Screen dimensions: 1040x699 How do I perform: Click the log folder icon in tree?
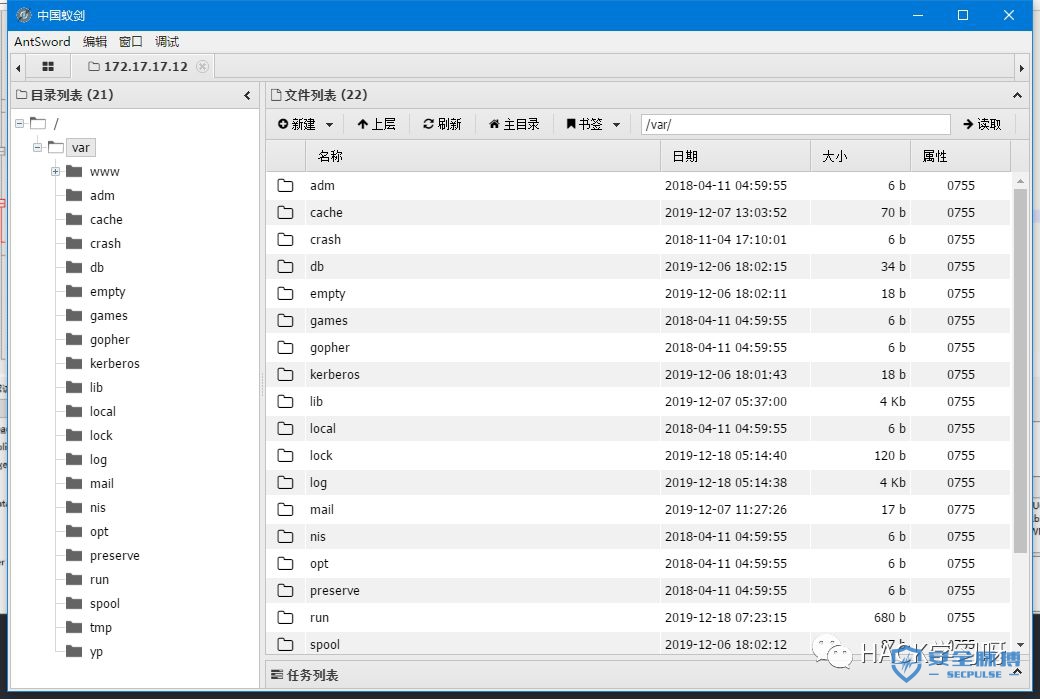(74, 459)
